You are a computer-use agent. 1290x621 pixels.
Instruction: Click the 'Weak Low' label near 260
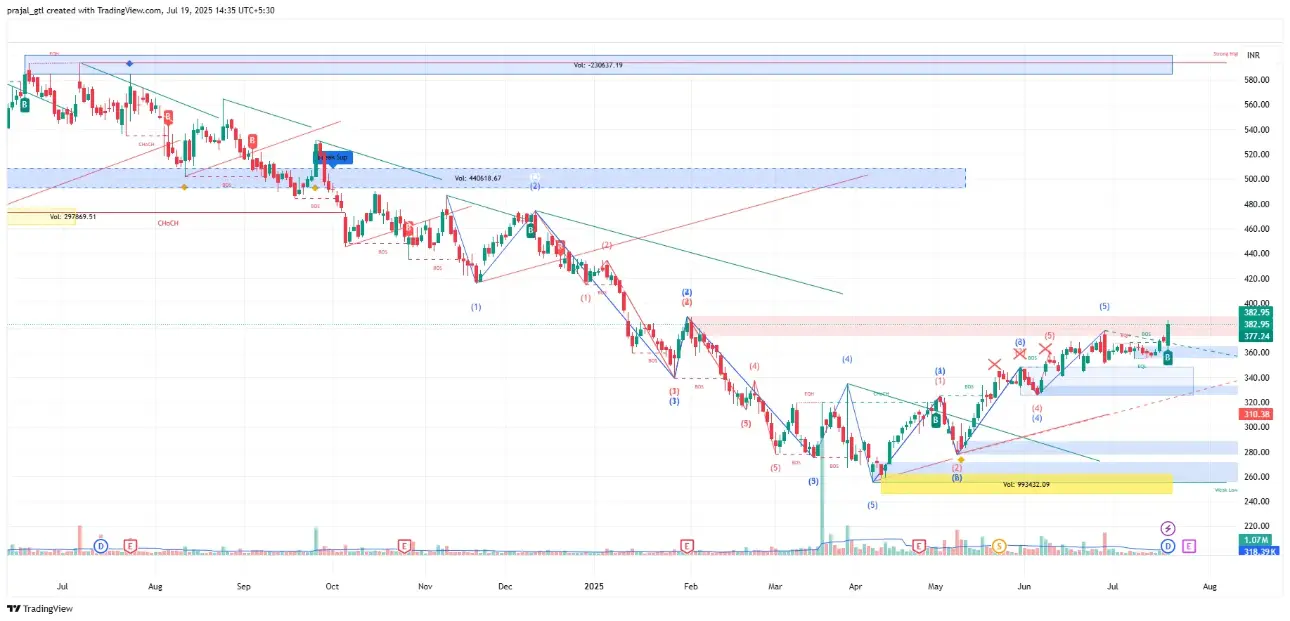(x=1226, y=490)
